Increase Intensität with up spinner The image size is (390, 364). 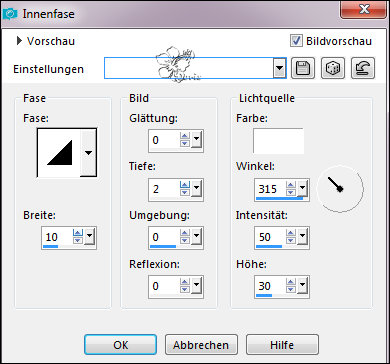pyautogui.click(x=291, y=233)
